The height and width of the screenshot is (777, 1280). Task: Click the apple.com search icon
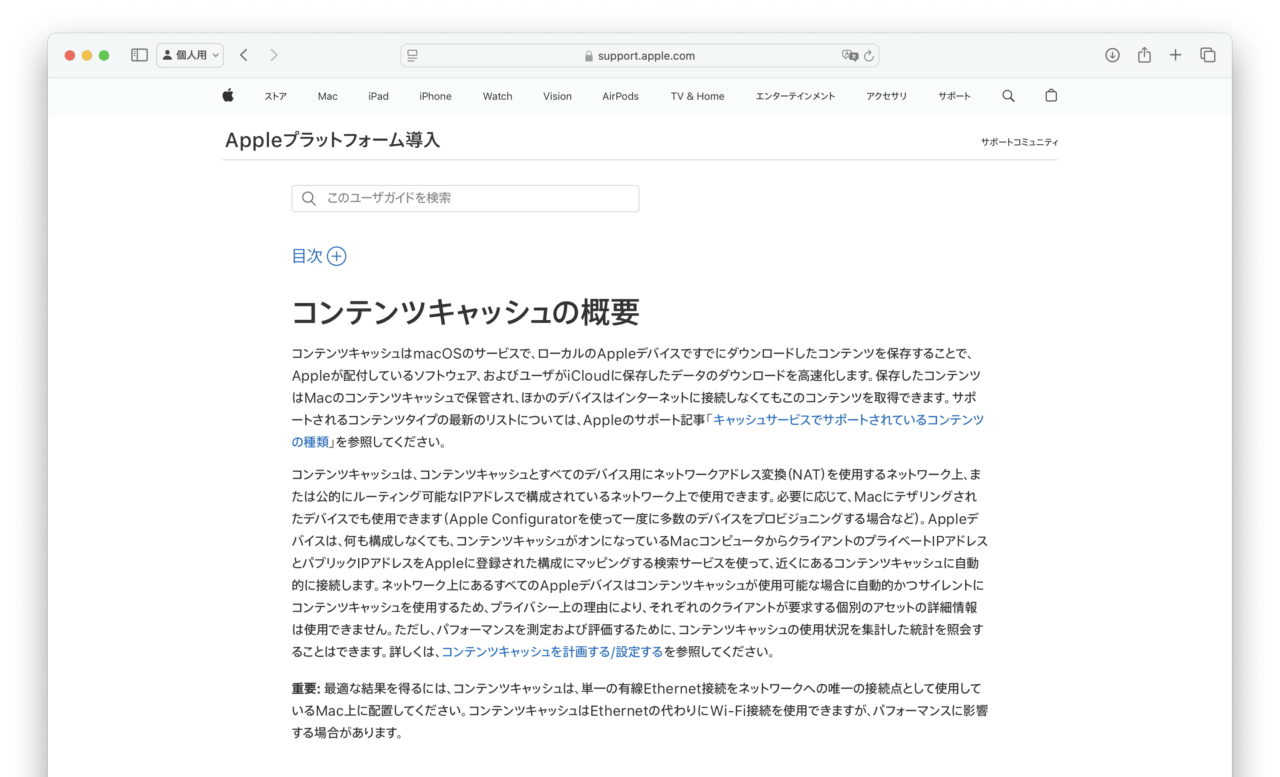[1008, 96]
